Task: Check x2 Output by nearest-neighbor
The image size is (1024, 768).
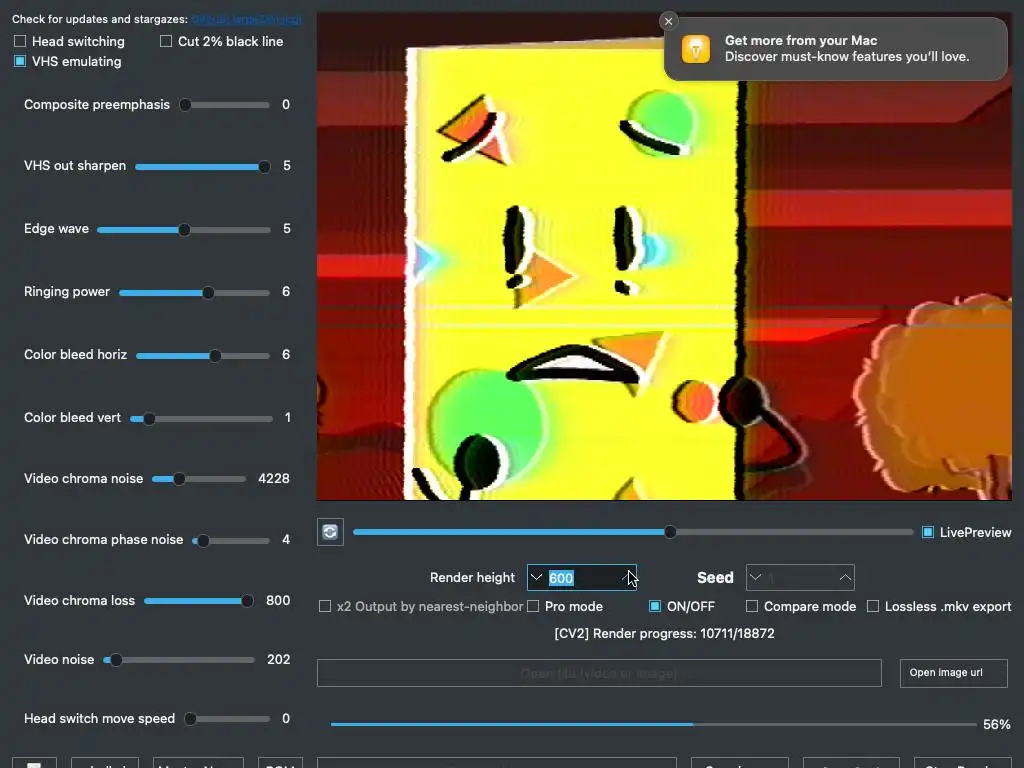Action: click(325, 606)
